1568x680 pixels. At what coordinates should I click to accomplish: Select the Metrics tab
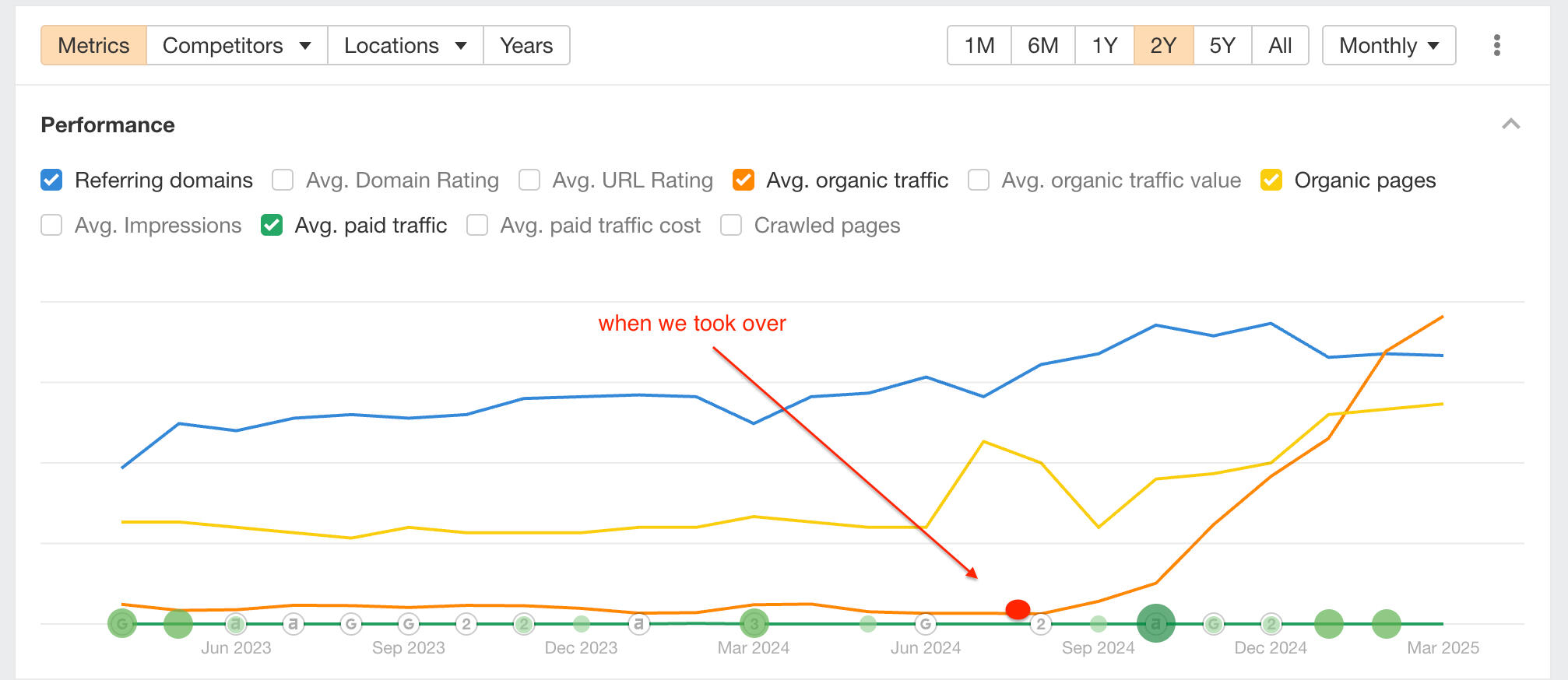pyautogui.click(x=93, y=45)
